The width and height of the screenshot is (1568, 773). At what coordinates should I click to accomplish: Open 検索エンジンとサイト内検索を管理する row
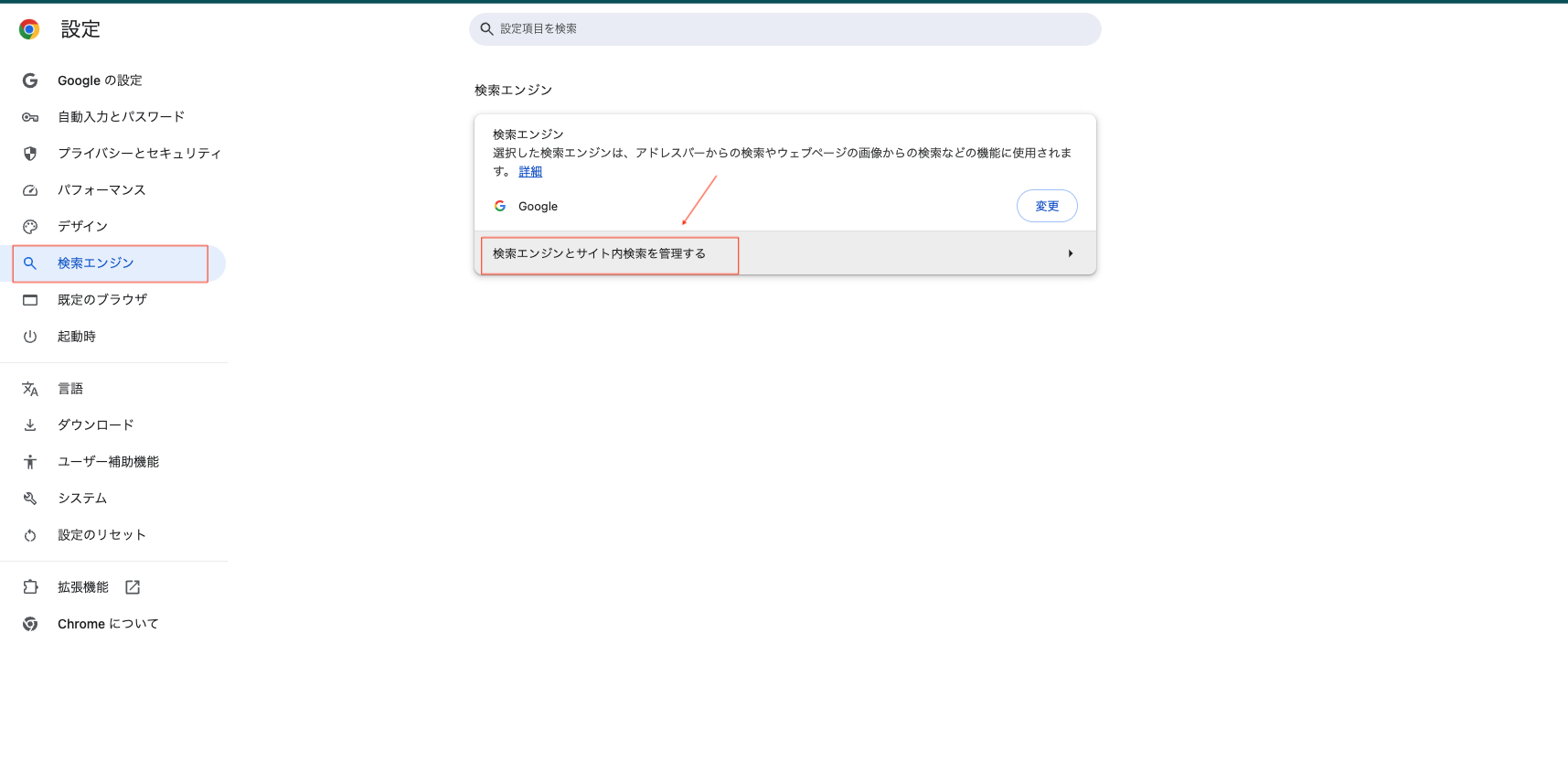785,253
